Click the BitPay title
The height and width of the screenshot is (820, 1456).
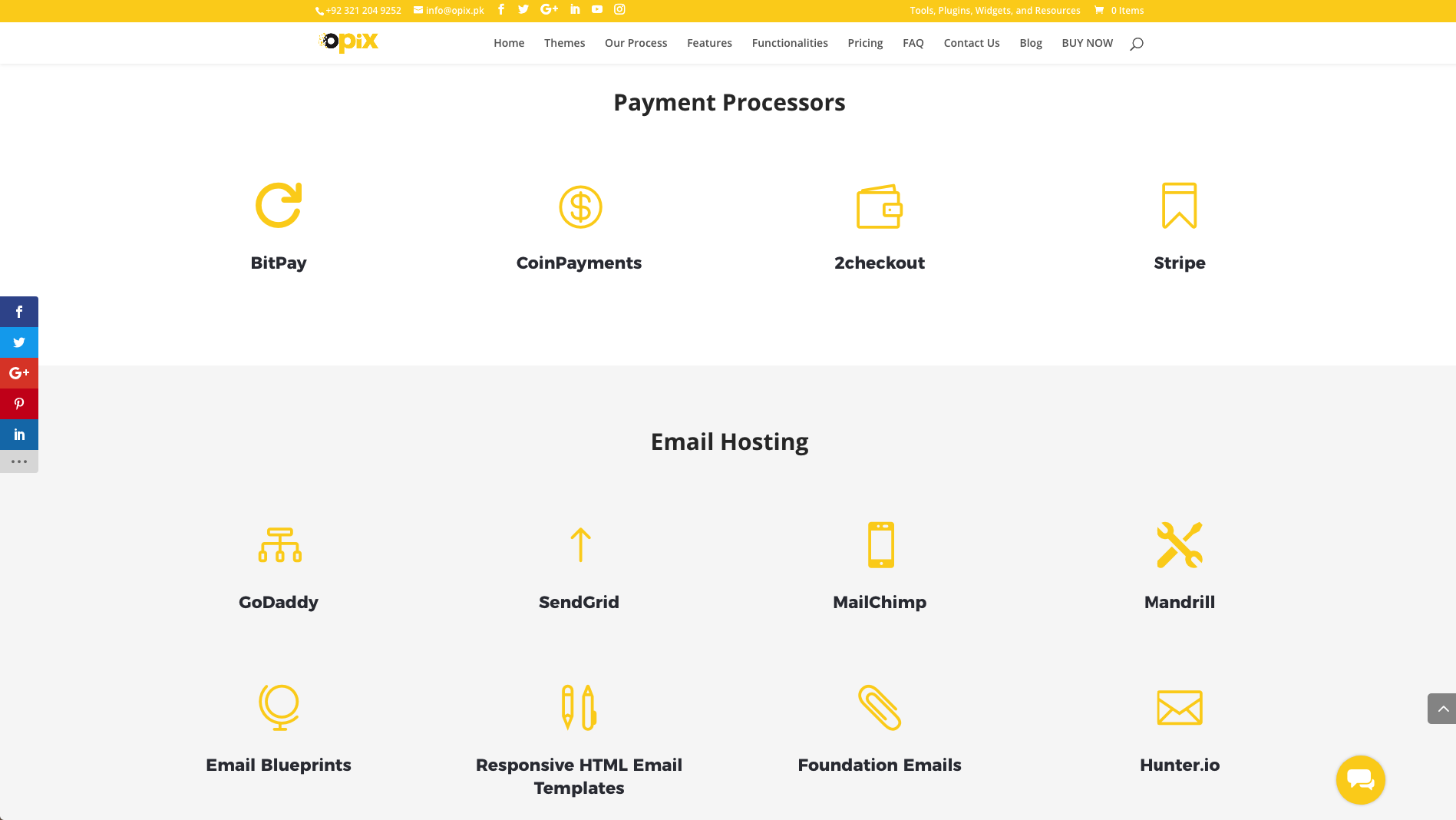(x=279, y=263)
